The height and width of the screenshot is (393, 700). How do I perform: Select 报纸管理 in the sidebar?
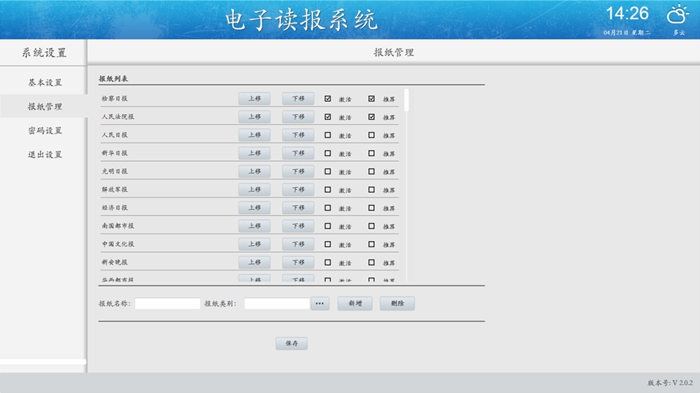click(x=45, y=106)
